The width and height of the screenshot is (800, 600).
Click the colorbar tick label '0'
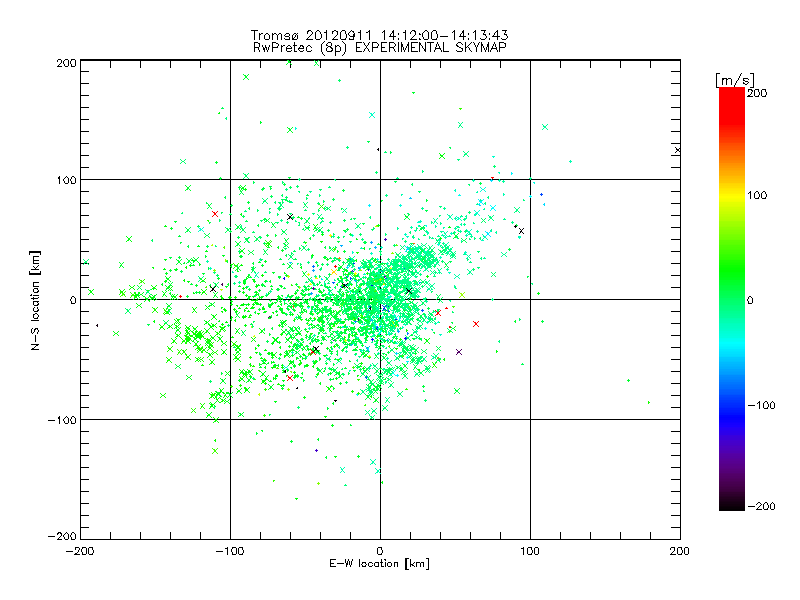[750, 300]
